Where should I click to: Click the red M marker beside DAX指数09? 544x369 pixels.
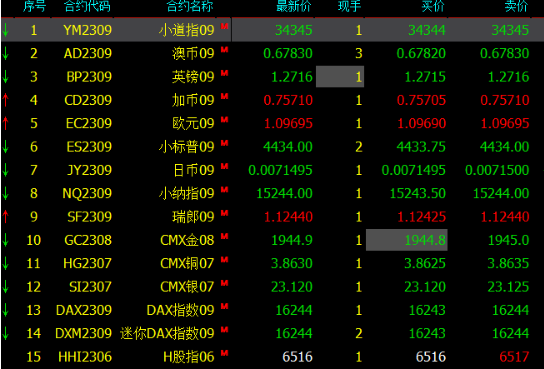click(x=224, y=306)
